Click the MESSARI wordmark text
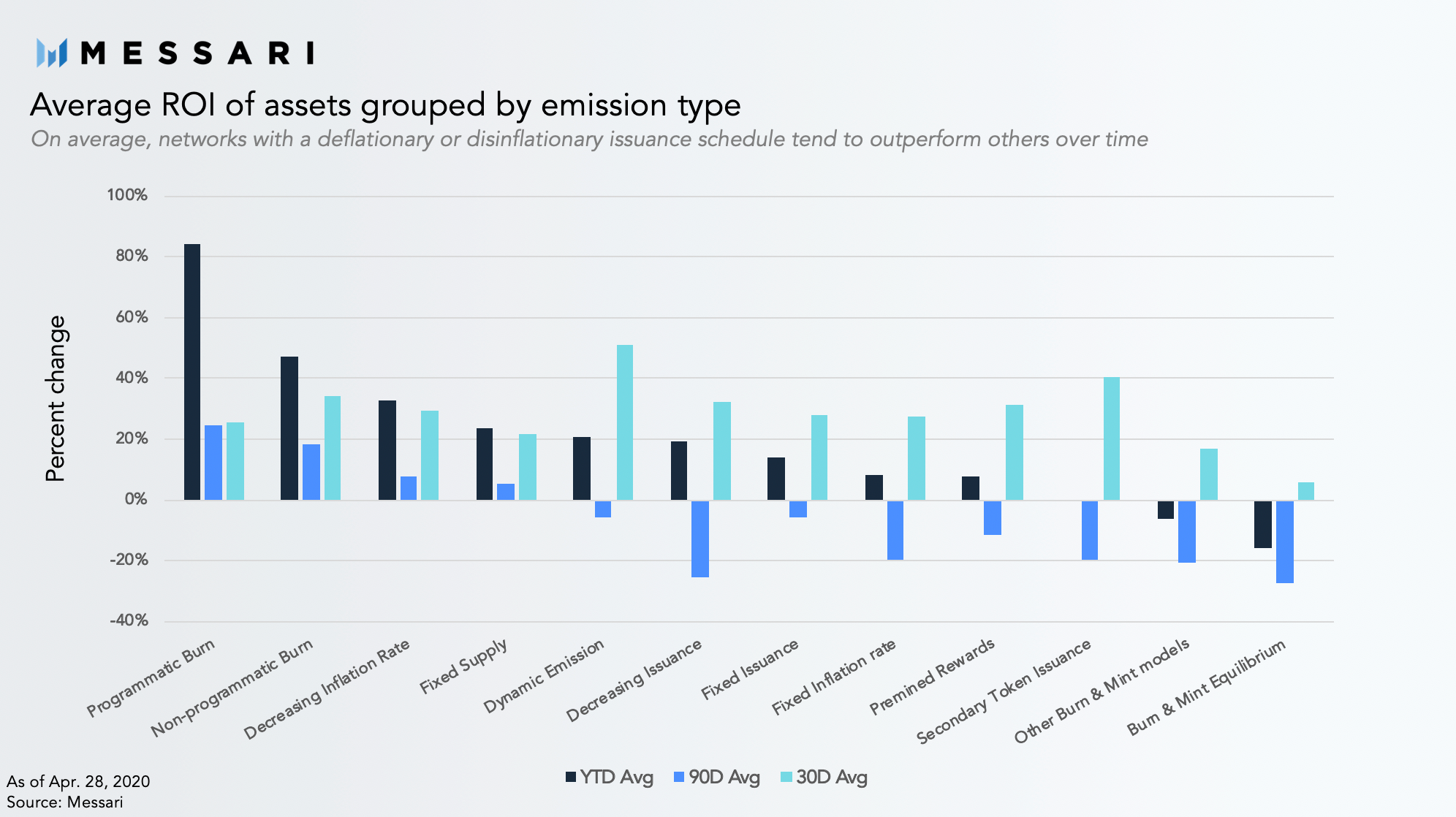This screenshot has width=1456, height=817. 197,53
